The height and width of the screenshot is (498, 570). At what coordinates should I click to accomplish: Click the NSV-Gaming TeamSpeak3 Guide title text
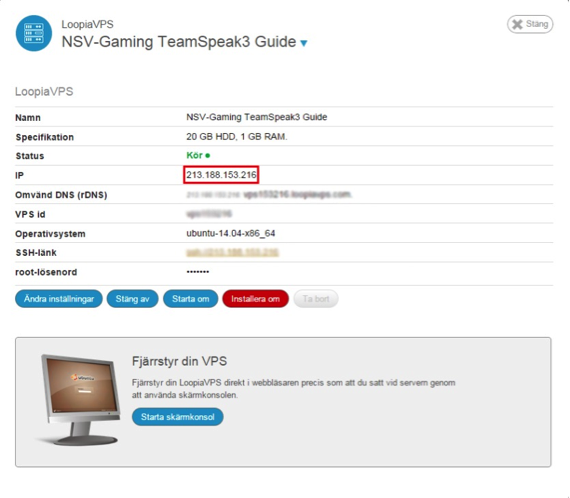point(179,42)
